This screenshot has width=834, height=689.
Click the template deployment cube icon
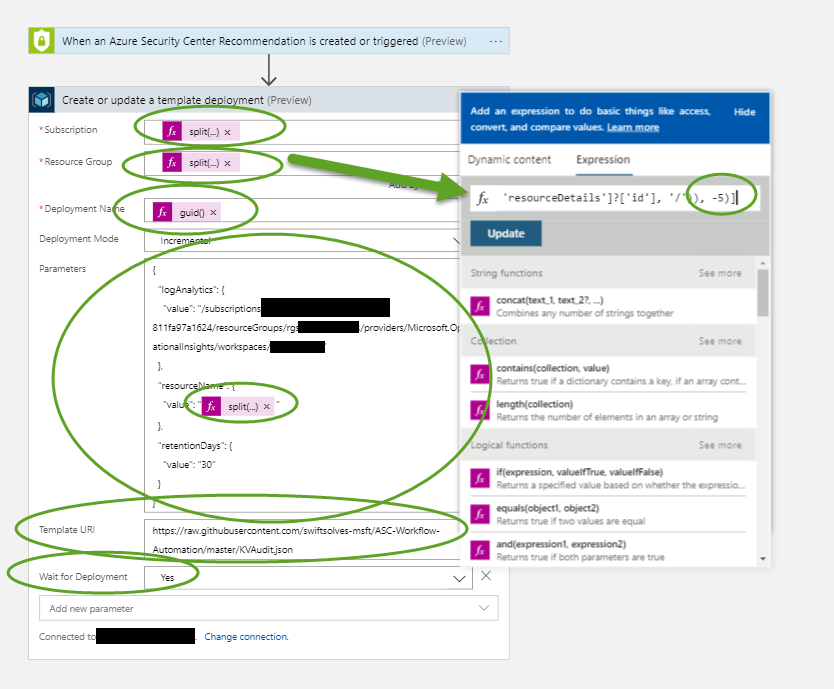pos(41,100)
